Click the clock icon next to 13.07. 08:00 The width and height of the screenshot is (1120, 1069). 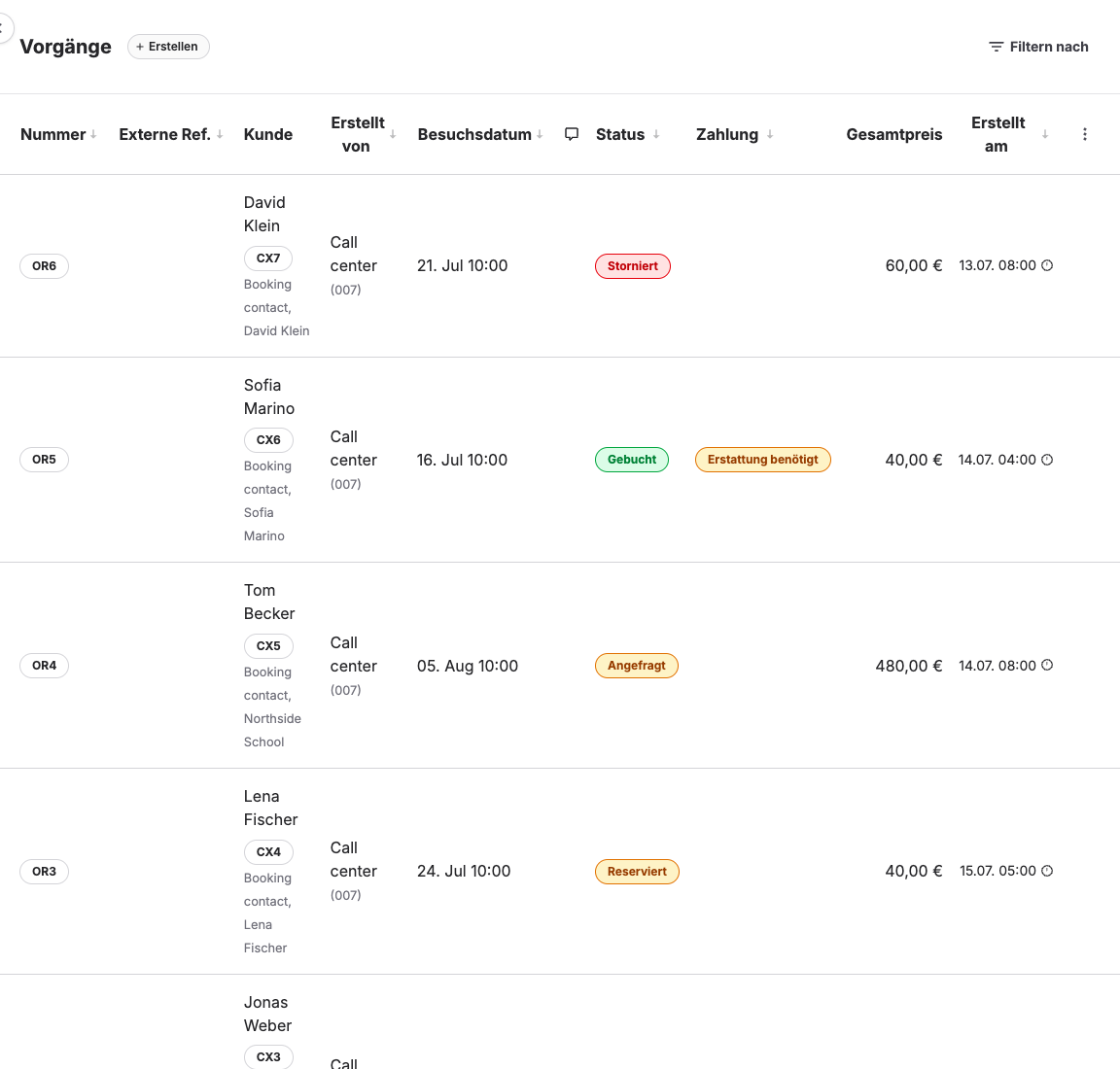click(x=1047, y=265)
